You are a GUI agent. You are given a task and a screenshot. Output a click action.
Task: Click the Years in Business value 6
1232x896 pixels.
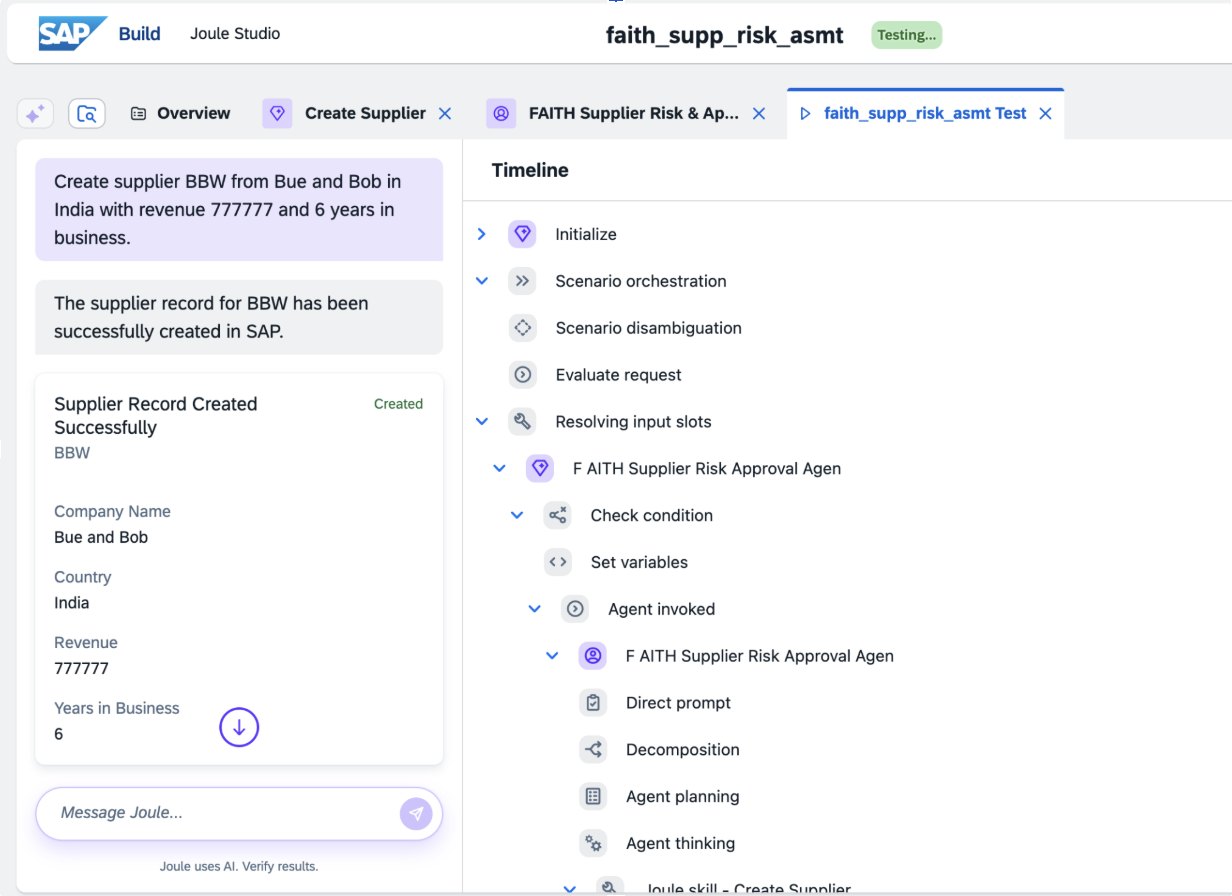58,734
